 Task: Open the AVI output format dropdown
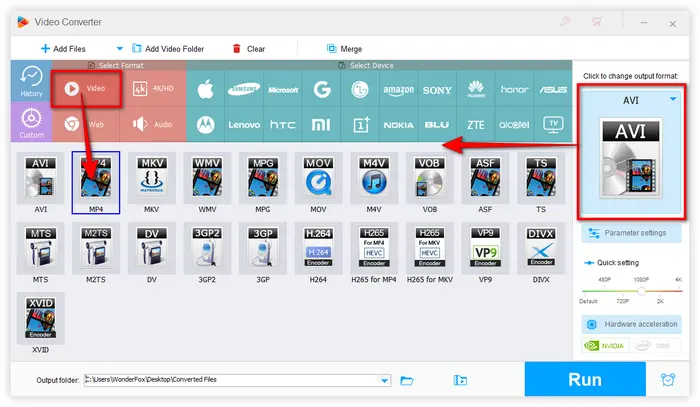click(673, 99)
